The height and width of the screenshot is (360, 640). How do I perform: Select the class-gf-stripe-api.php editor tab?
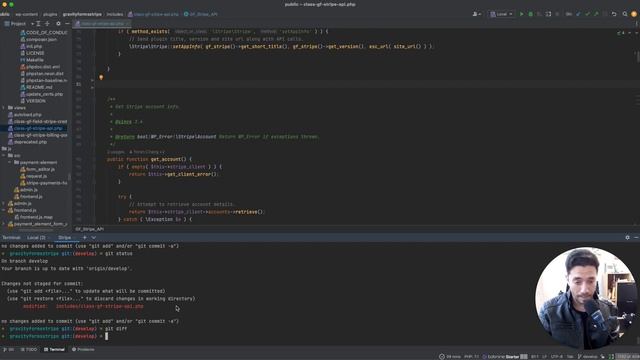(102, 24)
